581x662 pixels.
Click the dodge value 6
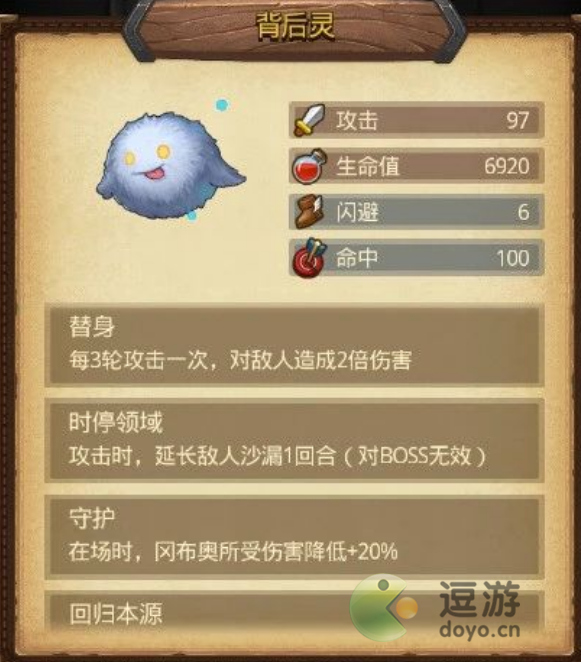pyautogui.click(x=524, y=212)
